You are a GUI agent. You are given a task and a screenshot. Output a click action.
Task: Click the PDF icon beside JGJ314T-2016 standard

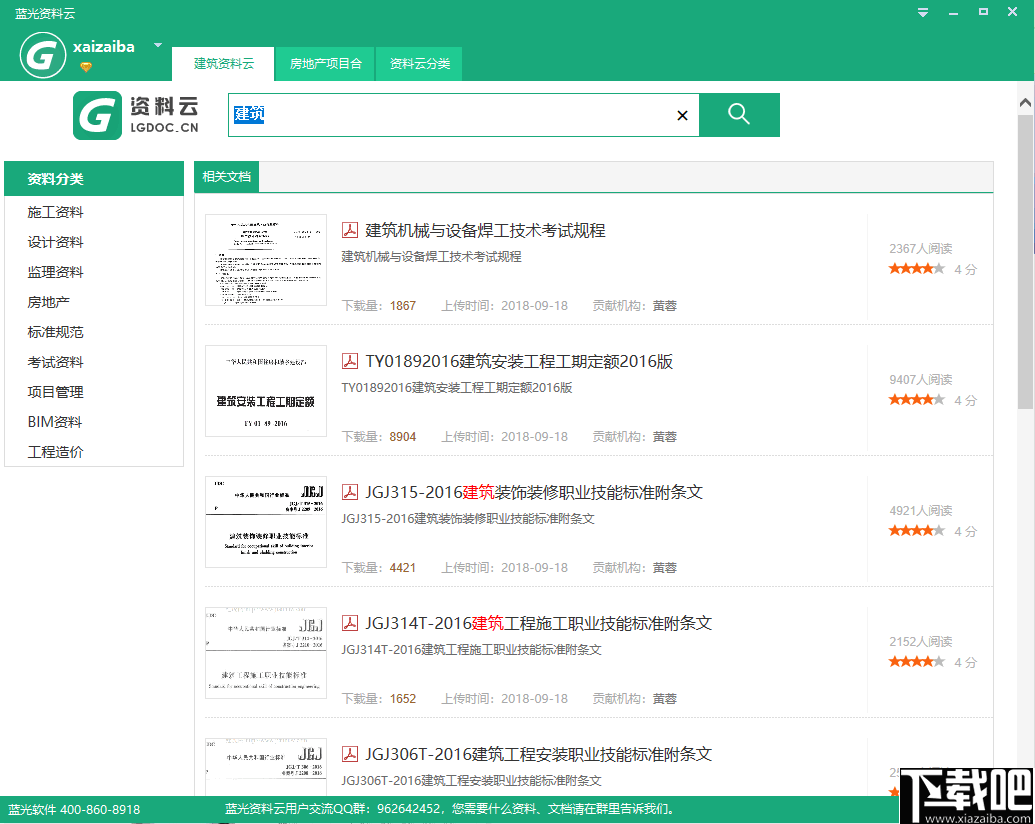coord(351,622)
